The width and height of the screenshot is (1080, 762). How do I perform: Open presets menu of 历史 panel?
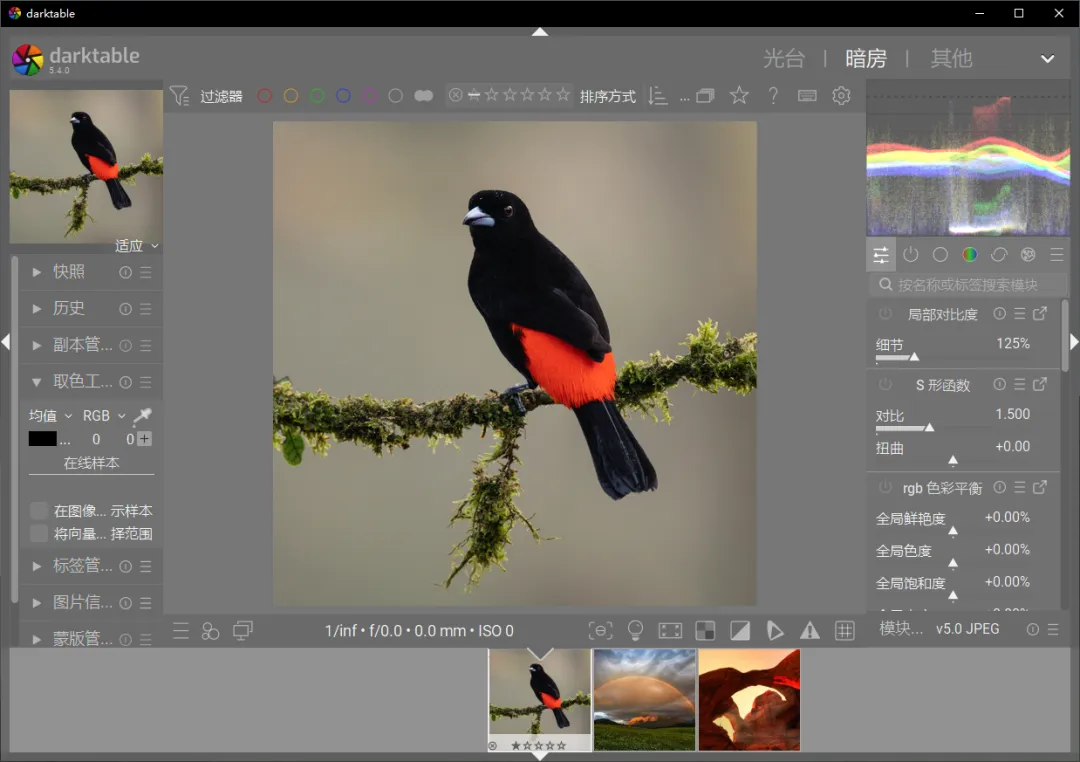146,309
